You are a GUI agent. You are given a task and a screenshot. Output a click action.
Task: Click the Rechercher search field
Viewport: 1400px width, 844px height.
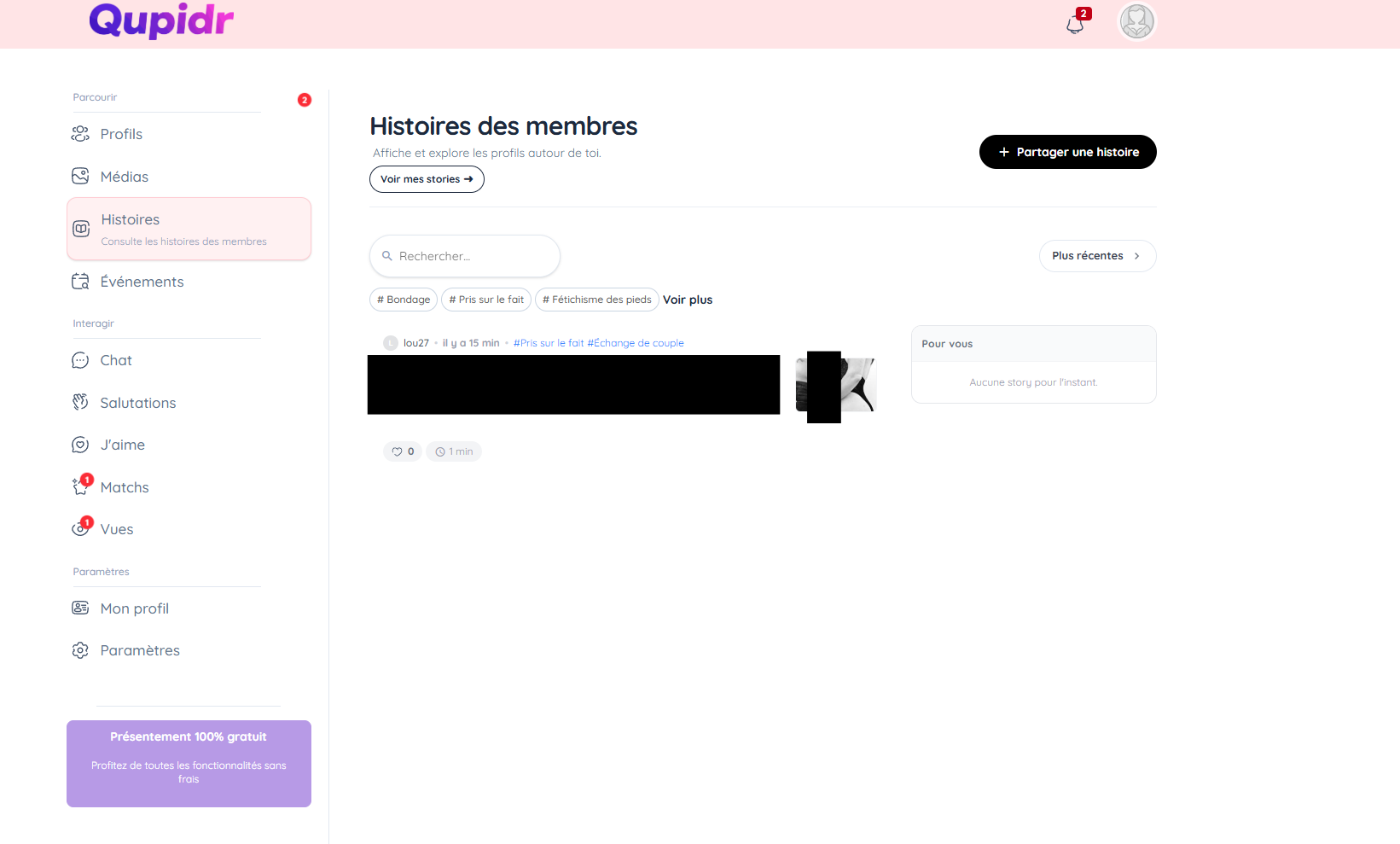(x=465, y=256)
